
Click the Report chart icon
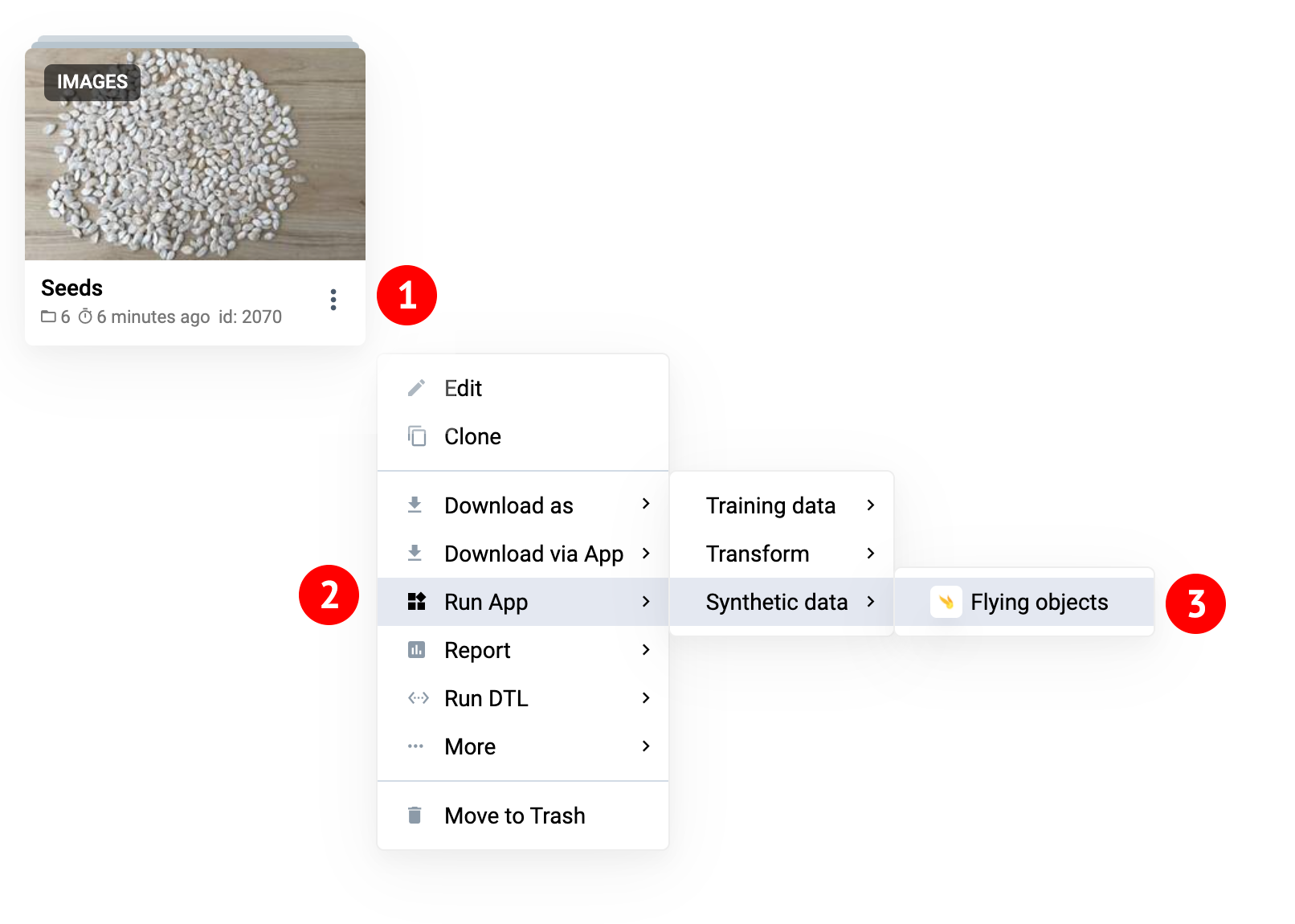point(416,650)
